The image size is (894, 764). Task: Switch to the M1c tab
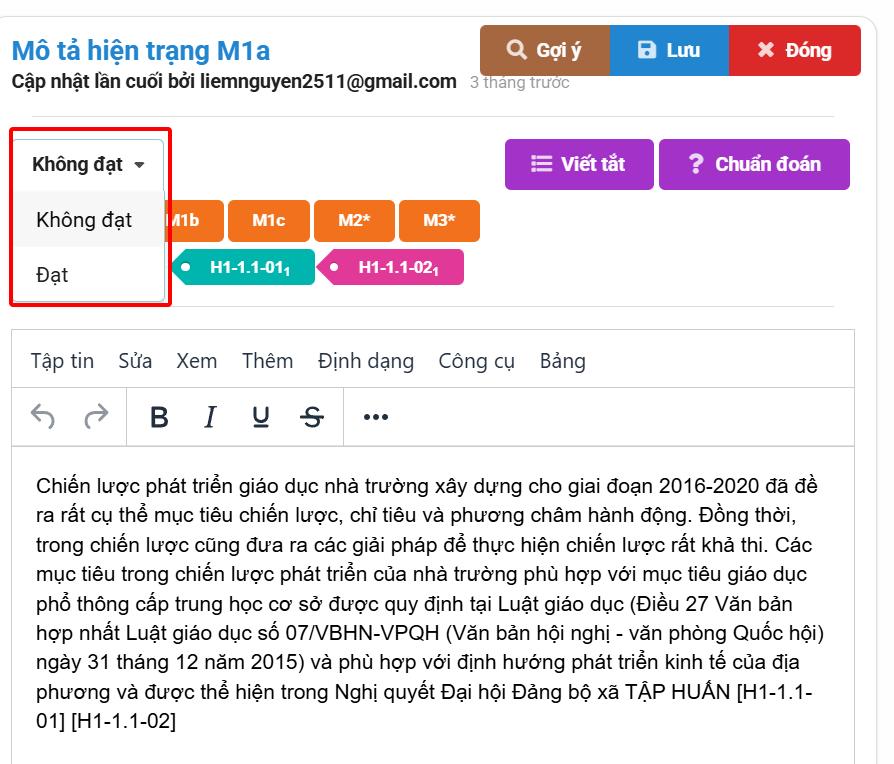268,221
